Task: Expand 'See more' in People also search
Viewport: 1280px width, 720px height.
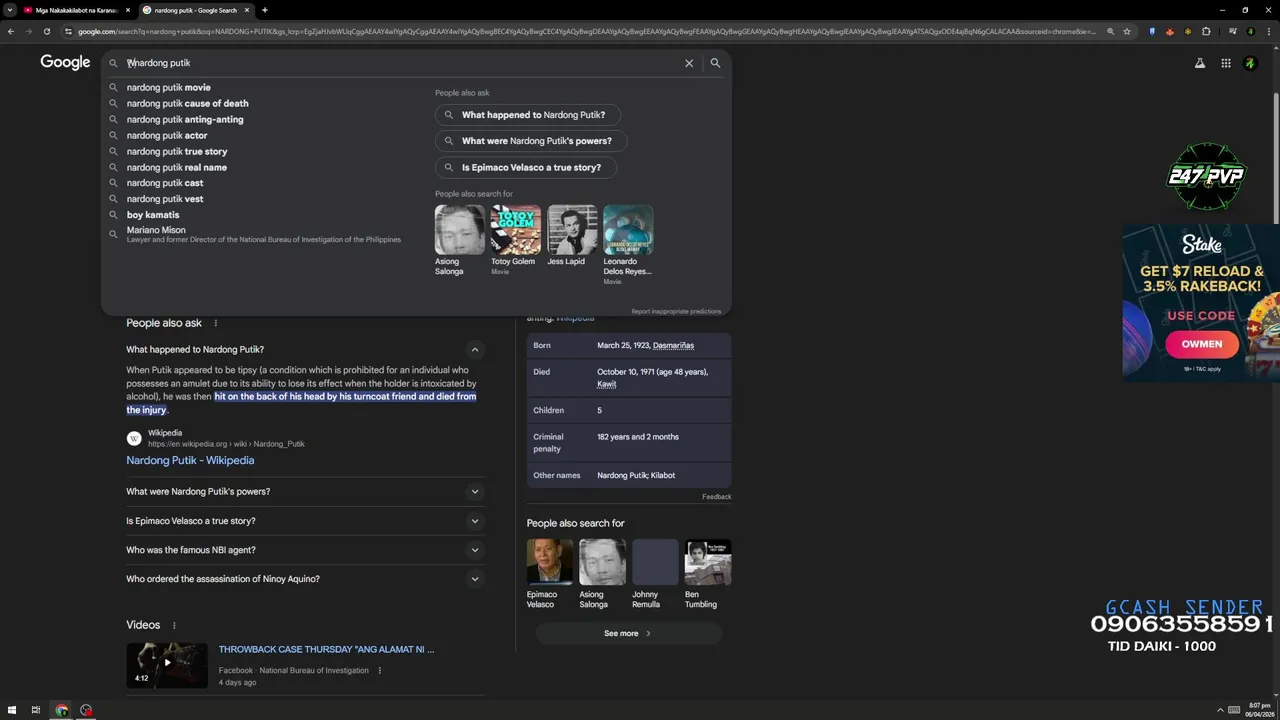Action: pyautogui.click(x=628, y=633)
